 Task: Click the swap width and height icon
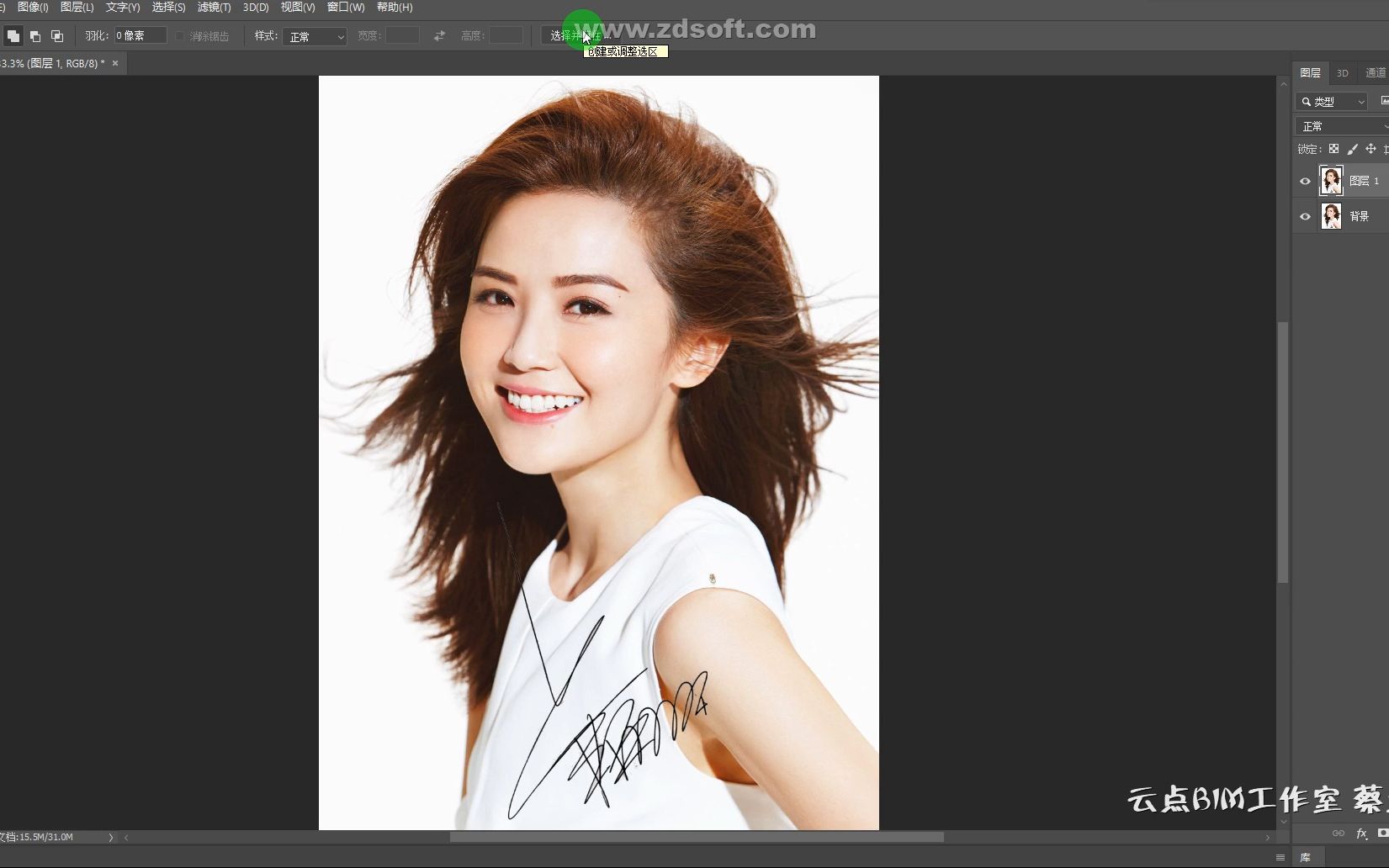click(438, 35)
